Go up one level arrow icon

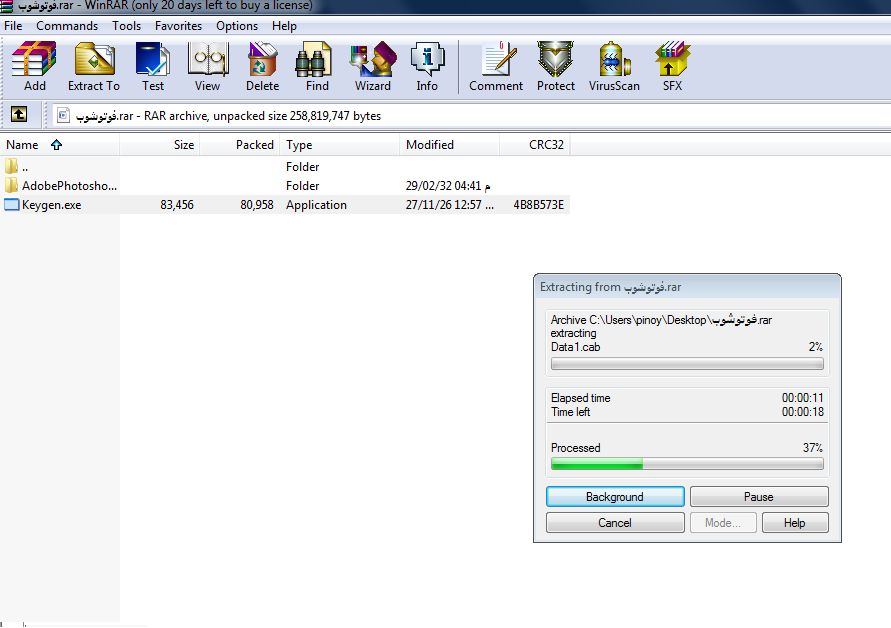click(19, 115)
